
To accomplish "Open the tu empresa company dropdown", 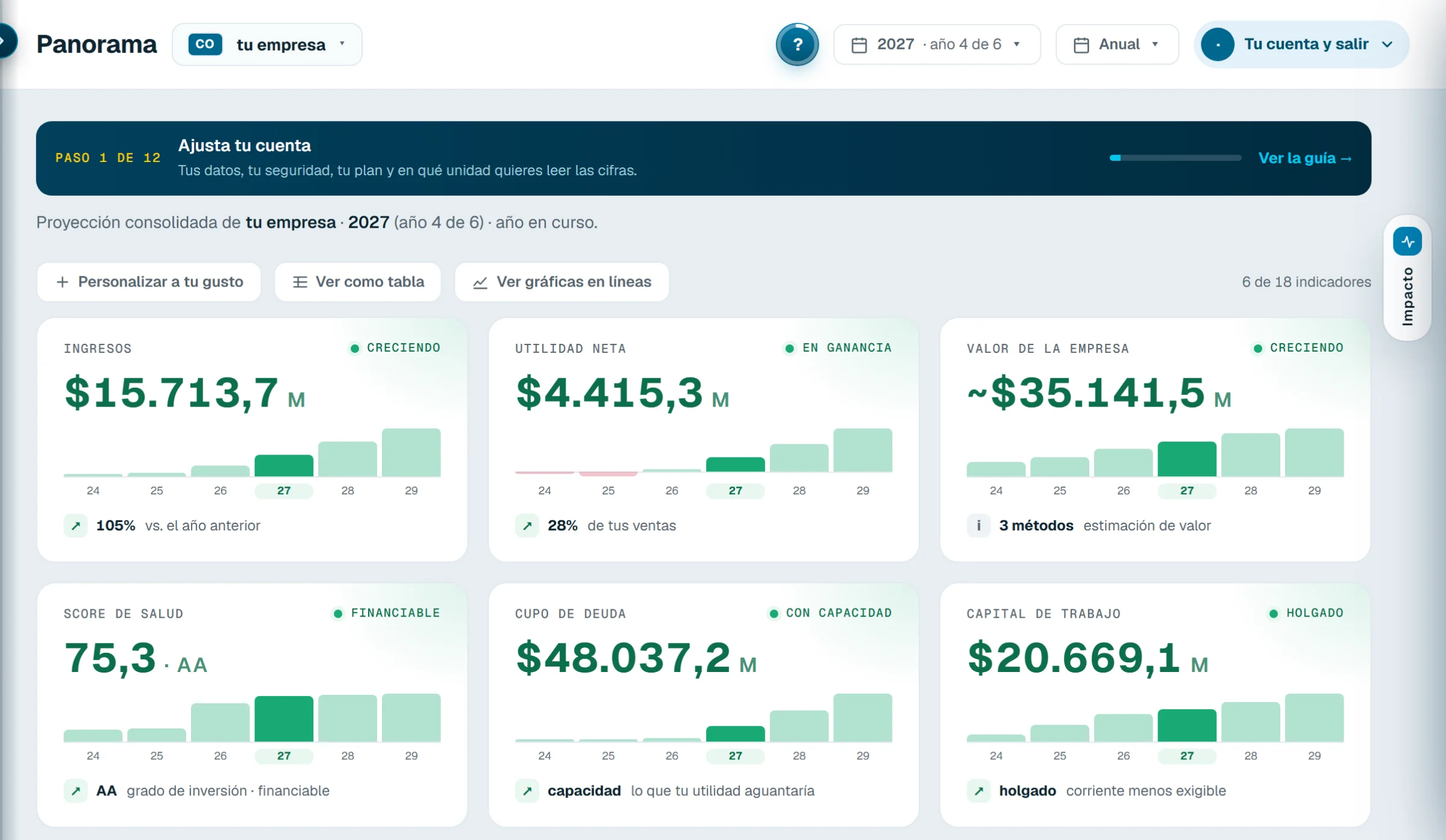I will point(267,45).
